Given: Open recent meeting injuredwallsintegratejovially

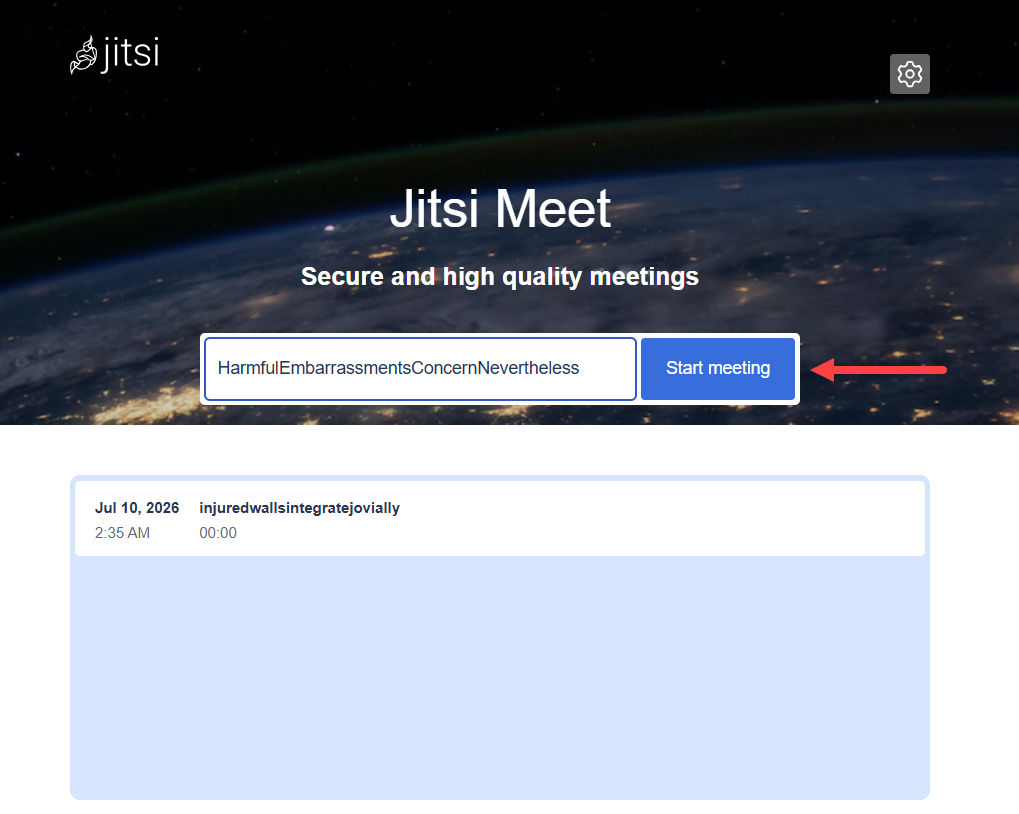Looking at the screenshot, I should pyautogui.click(x=500, y=518).
